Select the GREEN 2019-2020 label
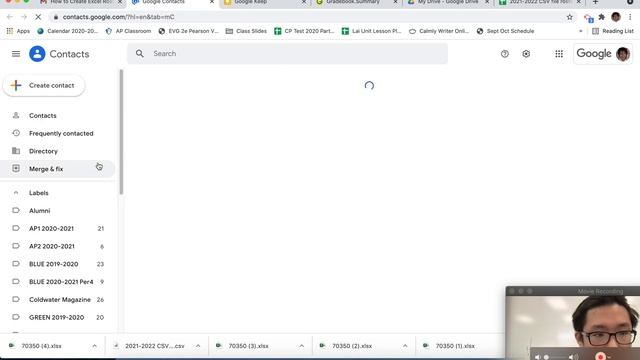The image size is (640, 360). 58,317
